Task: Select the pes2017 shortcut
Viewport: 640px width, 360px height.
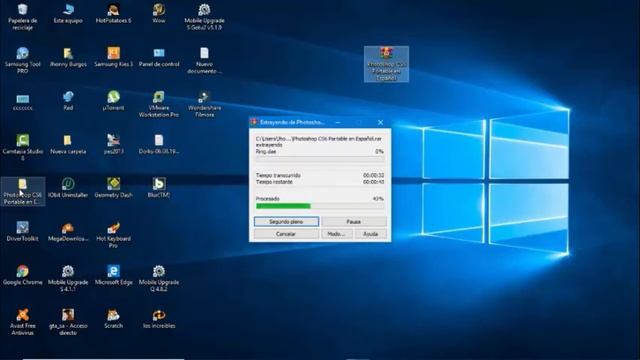Action: coord(113,144)
